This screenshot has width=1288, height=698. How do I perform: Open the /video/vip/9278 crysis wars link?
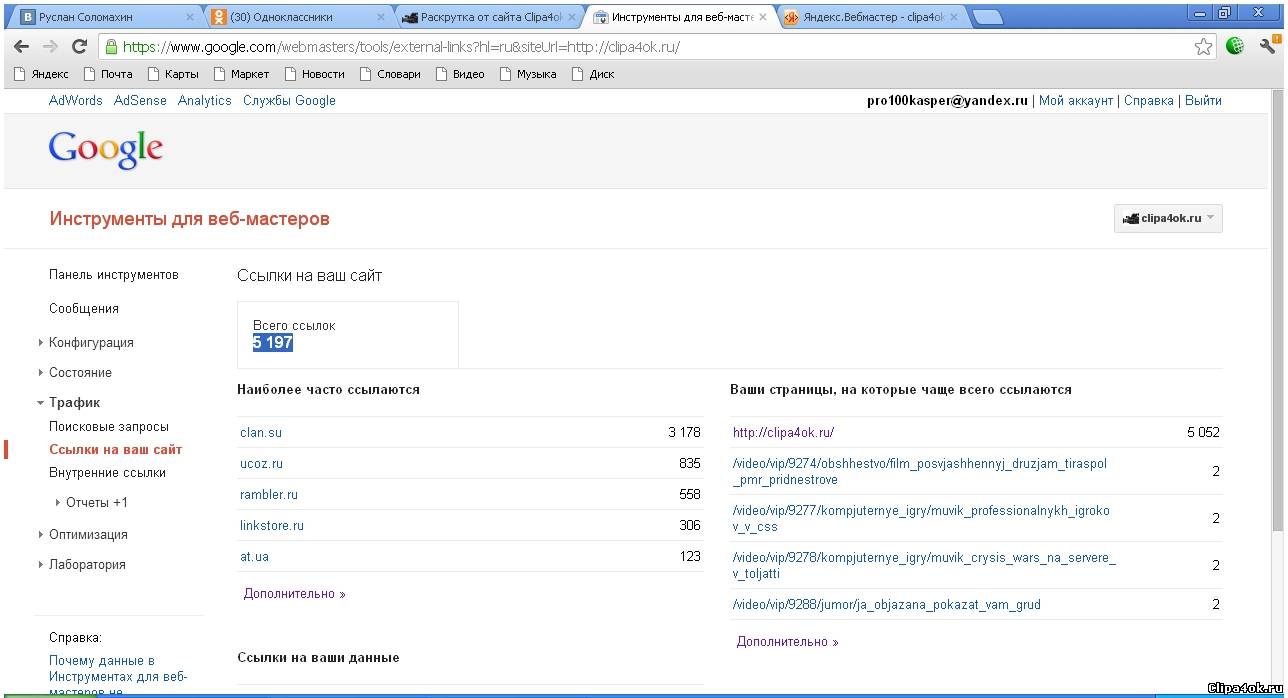[x=924, y=565]
